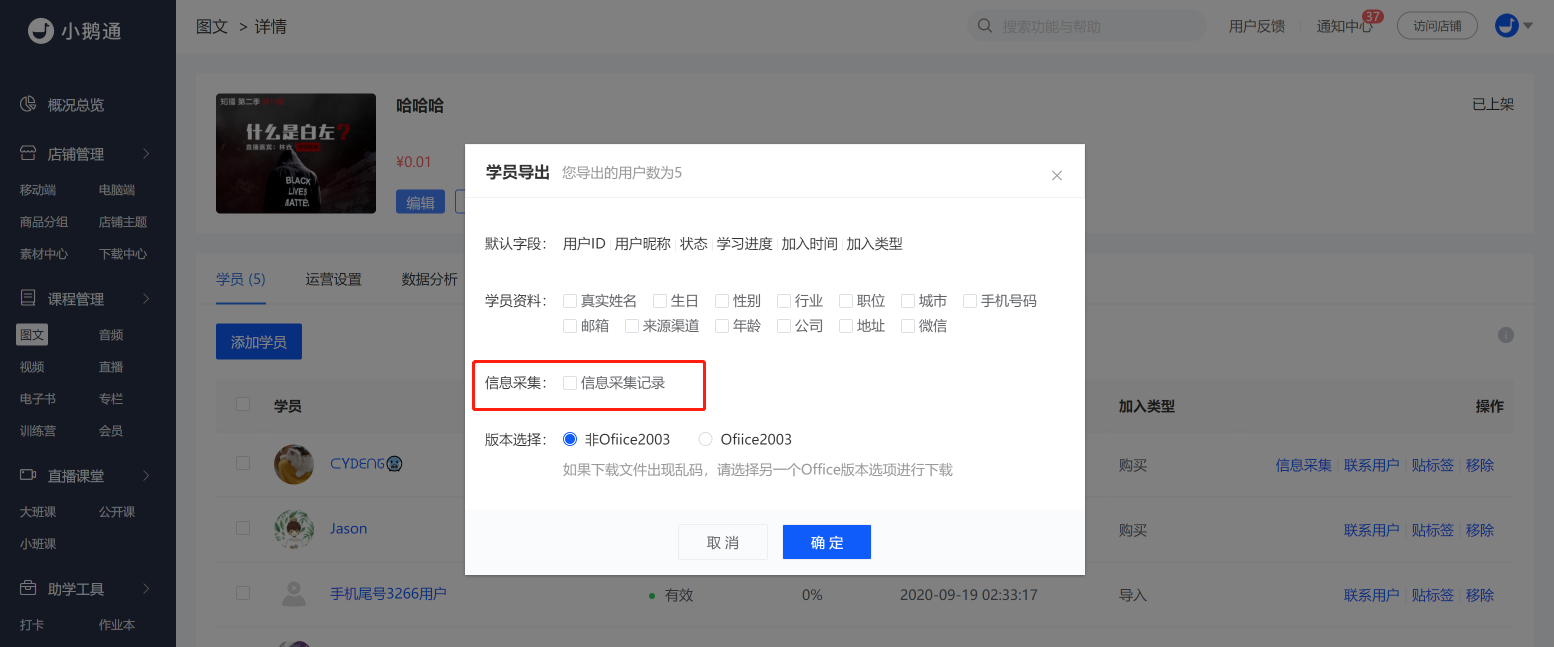Click the user avatar icon at top right
This screenshot has width=1554, height=647.
coord(1505,25)
